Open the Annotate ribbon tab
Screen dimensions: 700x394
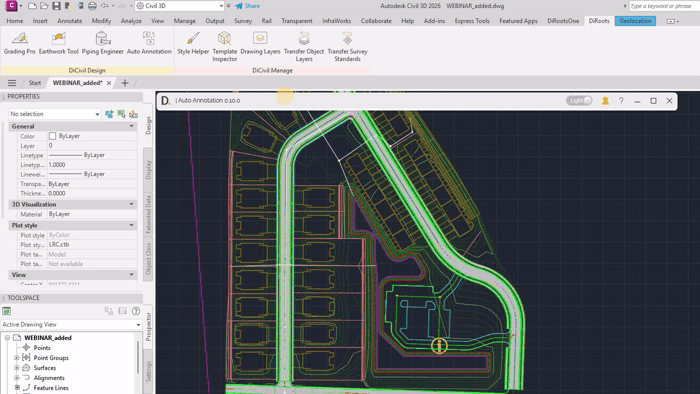pyautogui.click(x=70, y=21)
